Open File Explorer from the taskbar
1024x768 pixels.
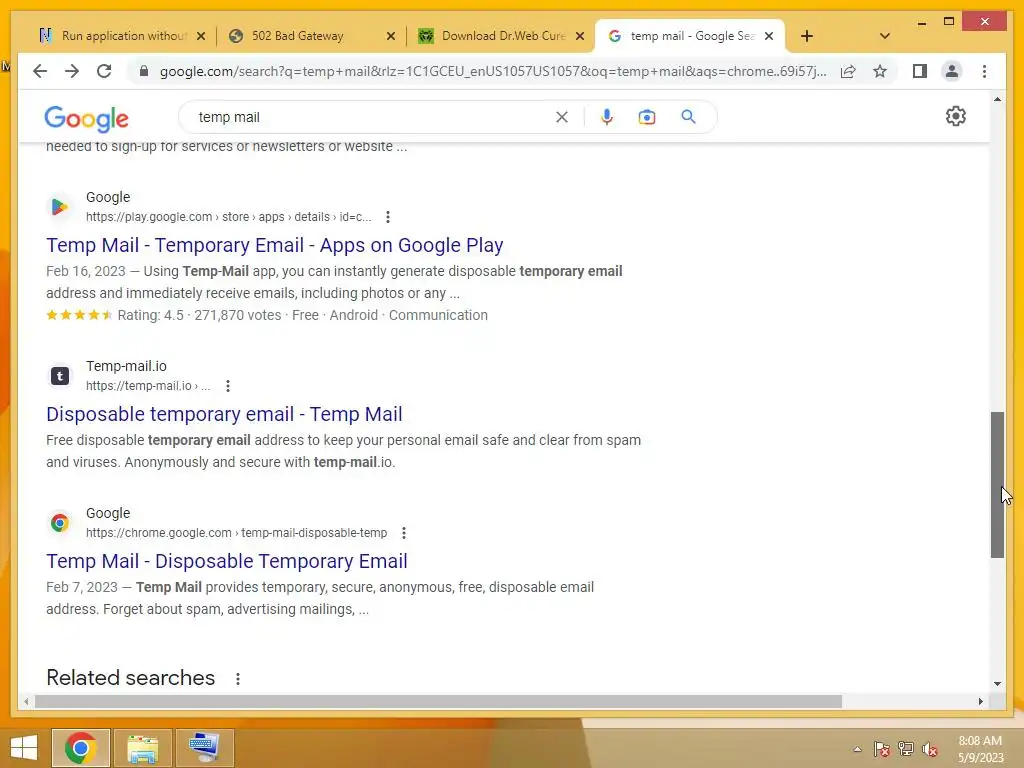pos(142,748)
